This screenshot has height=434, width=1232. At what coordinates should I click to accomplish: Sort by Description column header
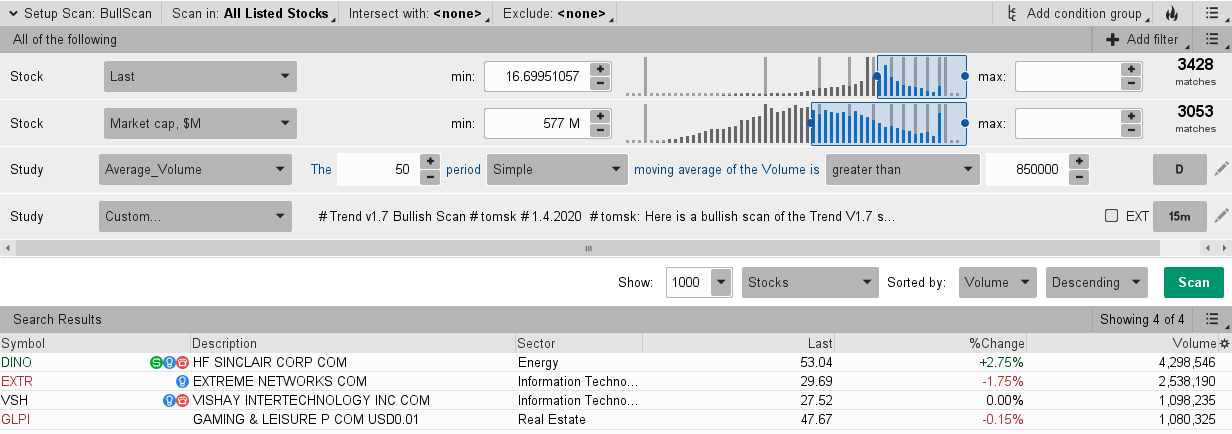352,343
